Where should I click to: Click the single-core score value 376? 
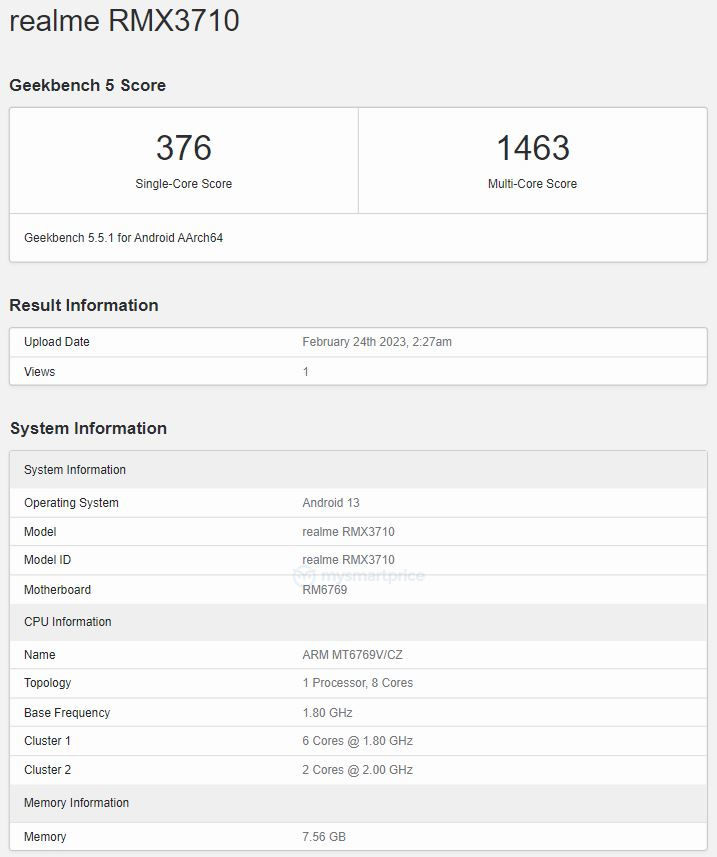coord(184,148)
